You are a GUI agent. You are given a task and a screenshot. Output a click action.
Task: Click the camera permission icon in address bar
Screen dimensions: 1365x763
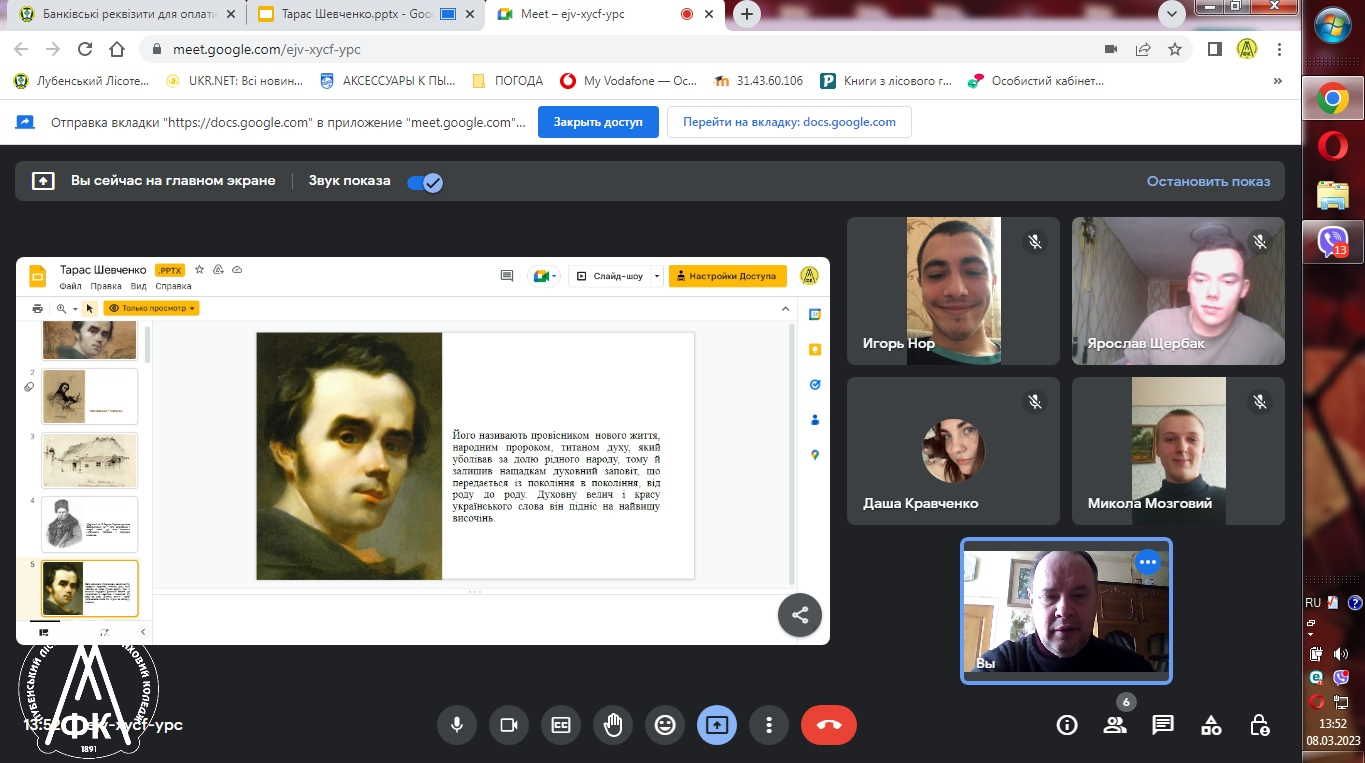click(x=1110, y=49)
